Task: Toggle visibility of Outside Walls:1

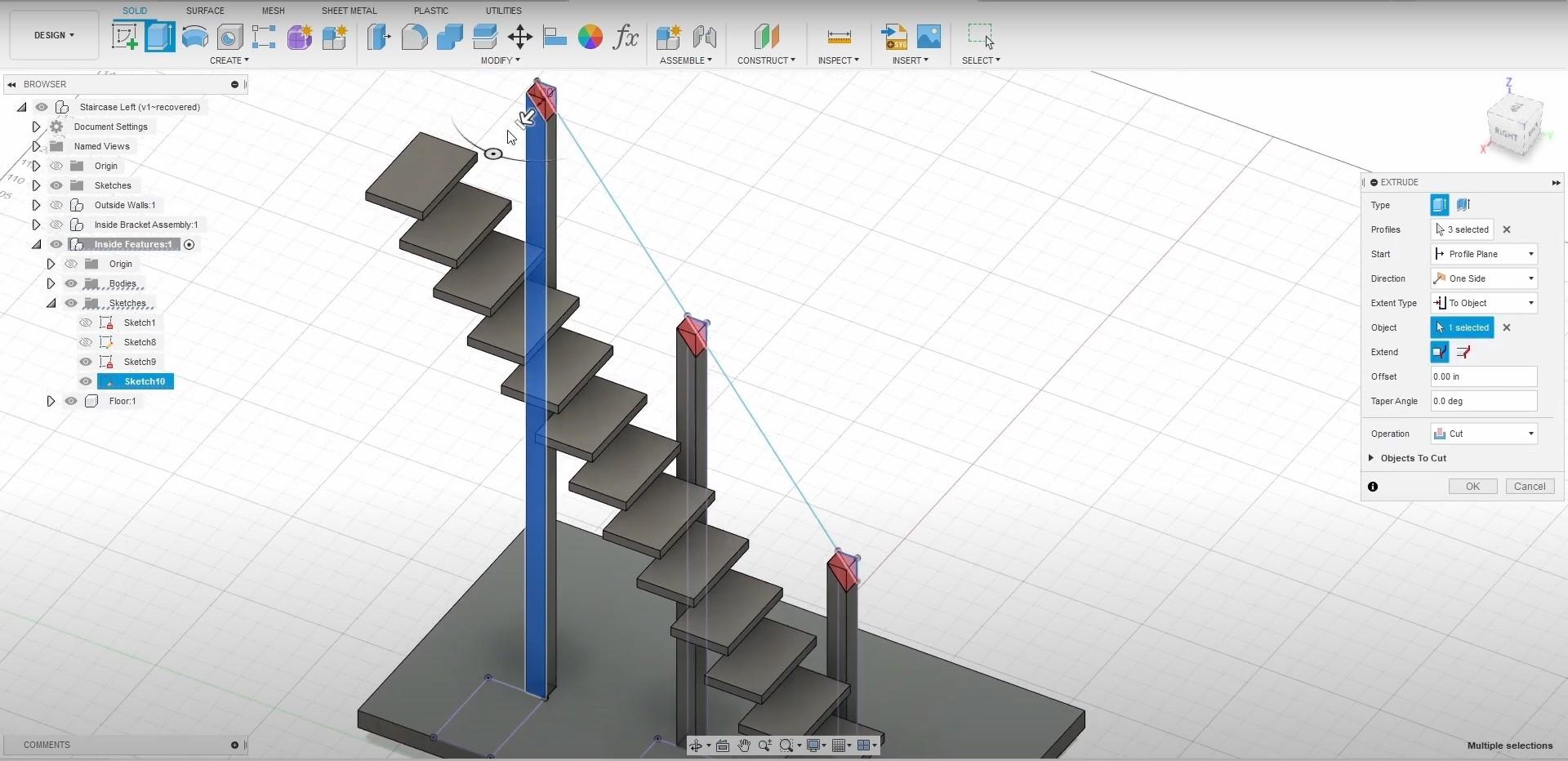Action: [56, 205]
